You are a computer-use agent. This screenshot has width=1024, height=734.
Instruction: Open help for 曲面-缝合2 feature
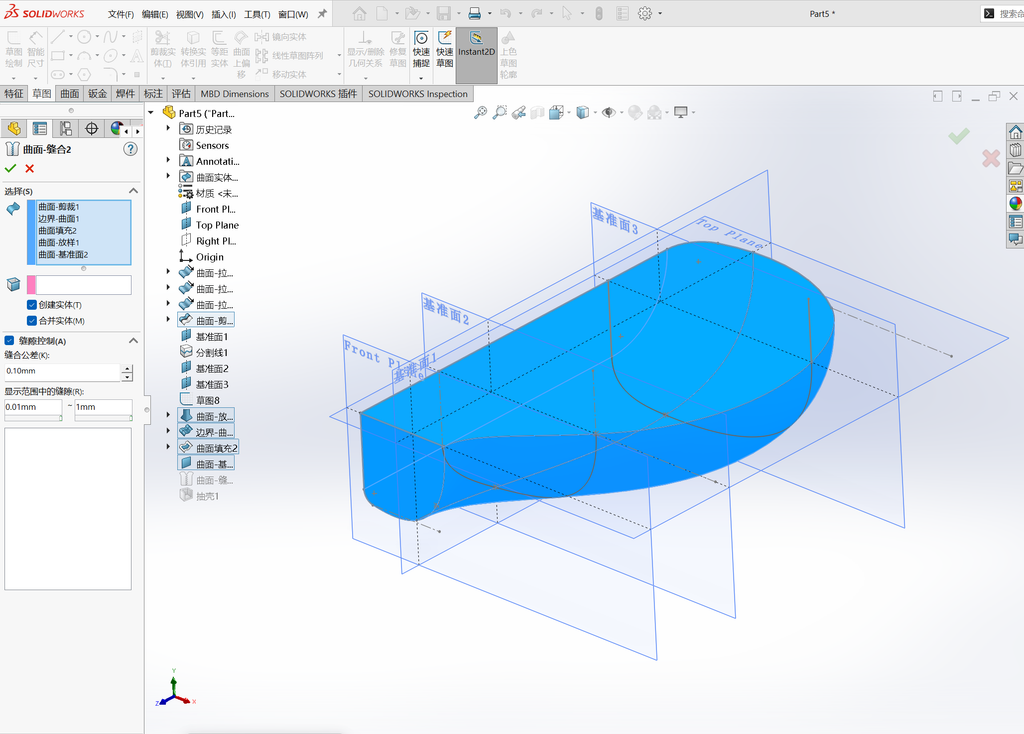131,149
